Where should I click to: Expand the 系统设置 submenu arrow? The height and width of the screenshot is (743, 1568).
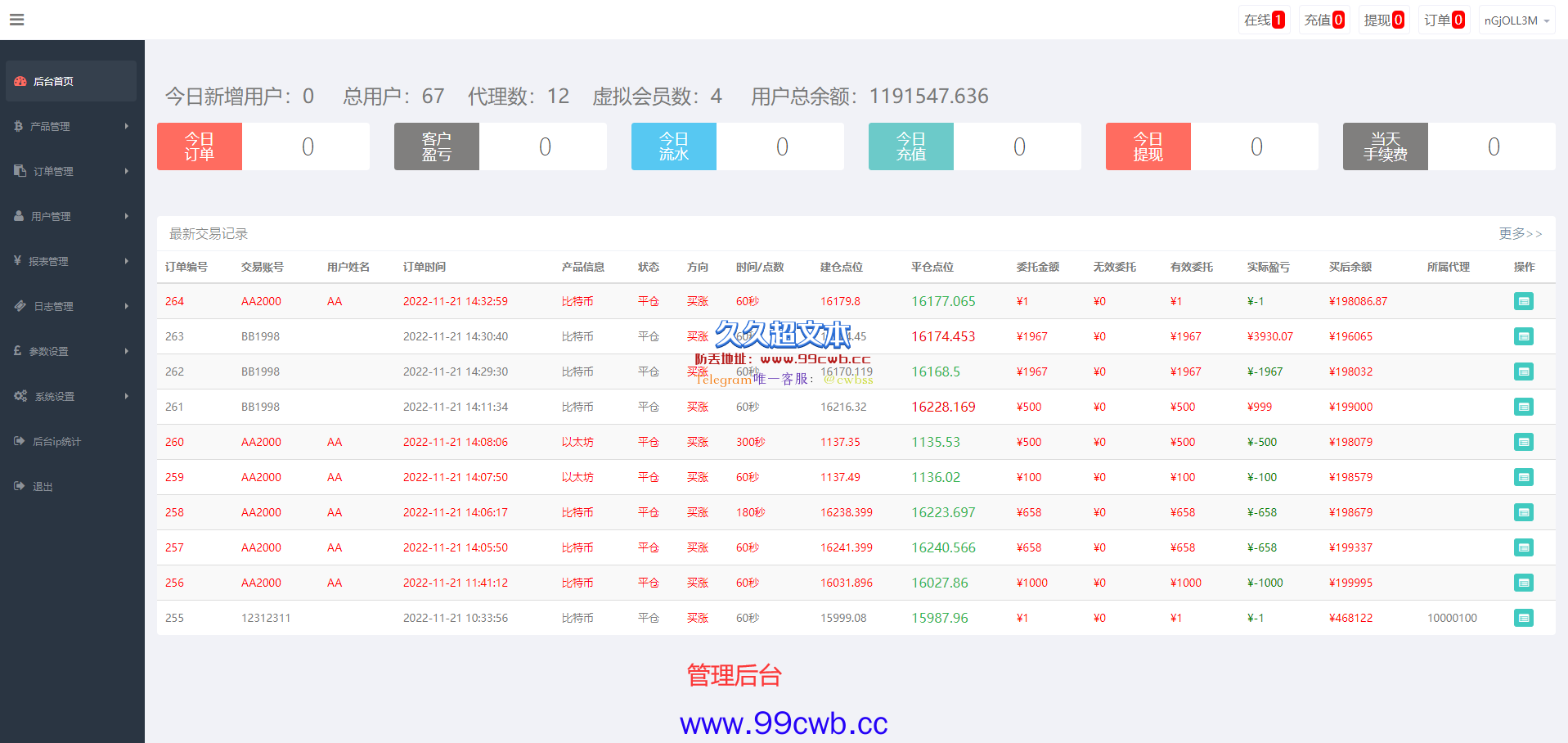point(127,396)
